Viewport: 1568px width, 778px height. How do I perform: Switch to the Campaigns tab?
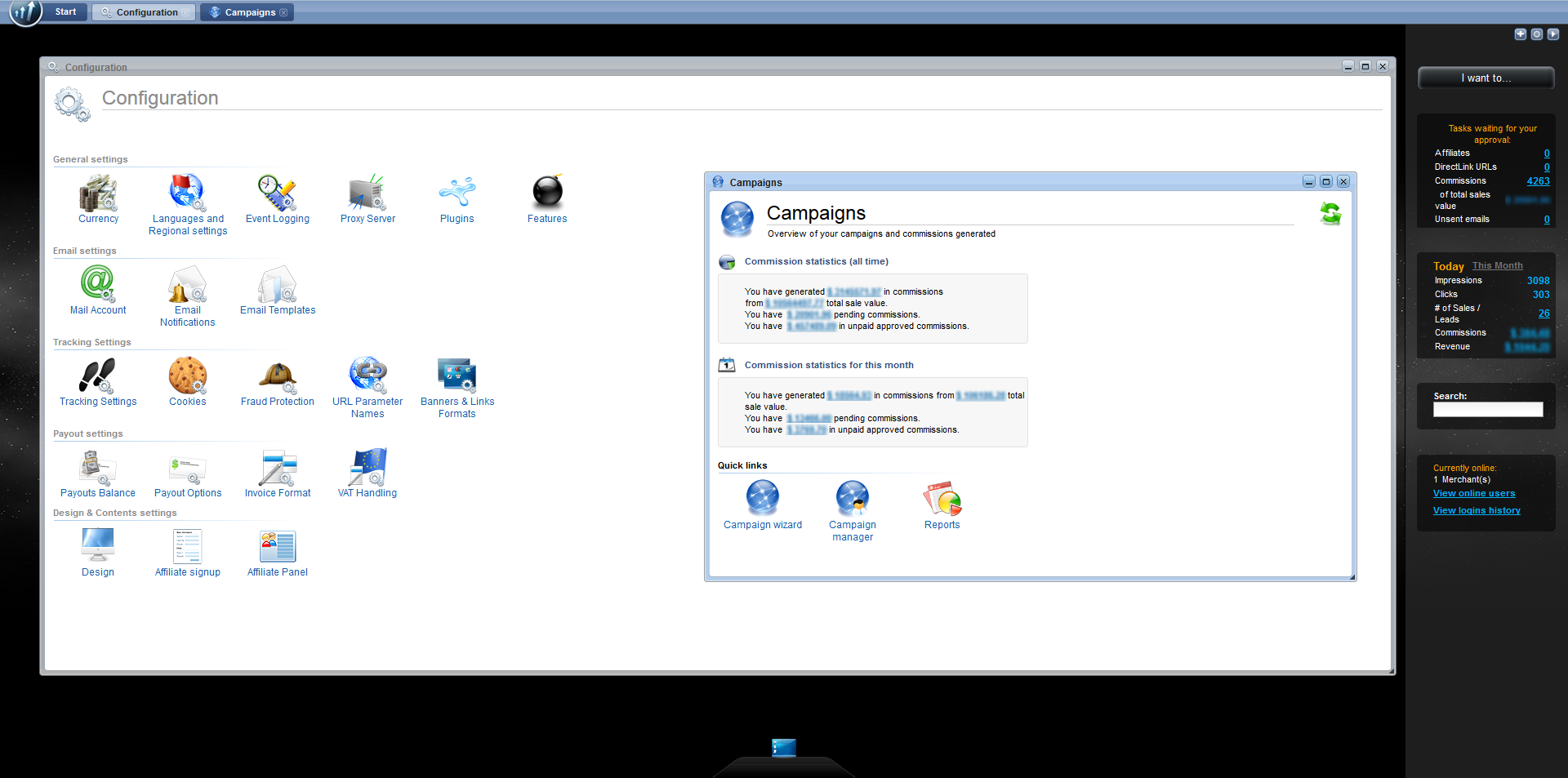(x=247, y=12)
